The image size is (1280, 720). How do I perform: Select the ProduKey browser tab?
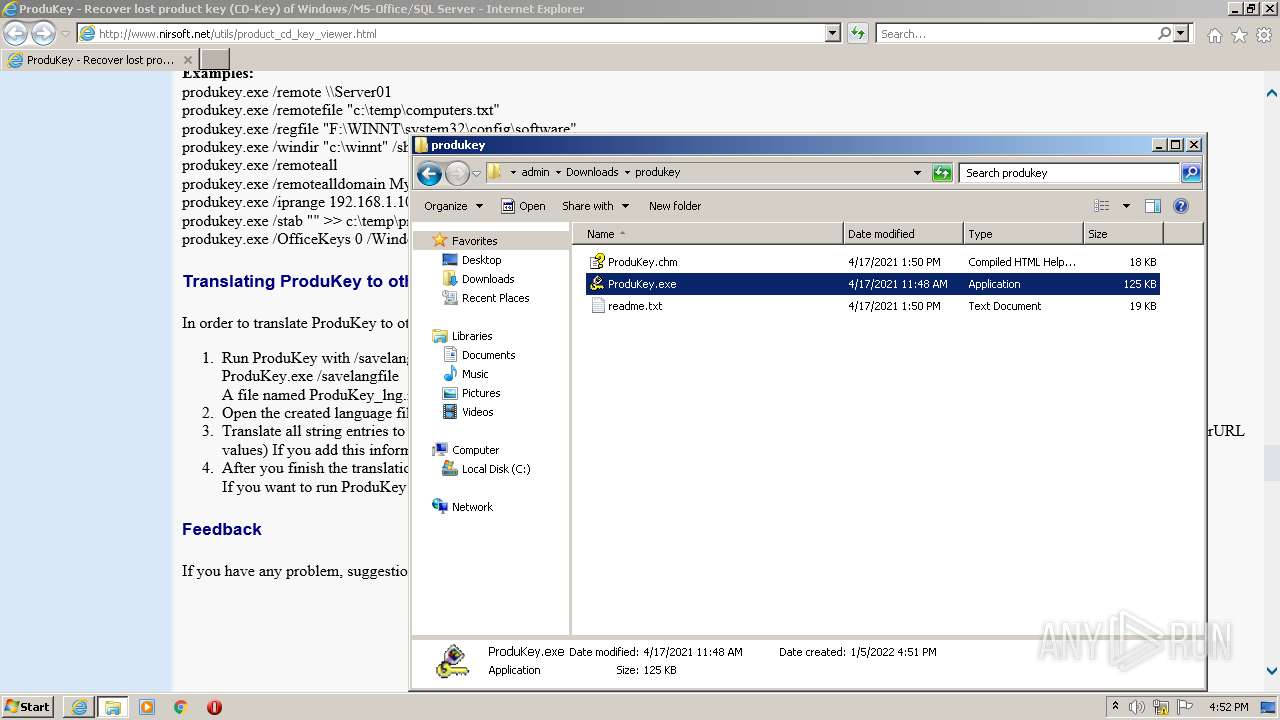point(100,60)
